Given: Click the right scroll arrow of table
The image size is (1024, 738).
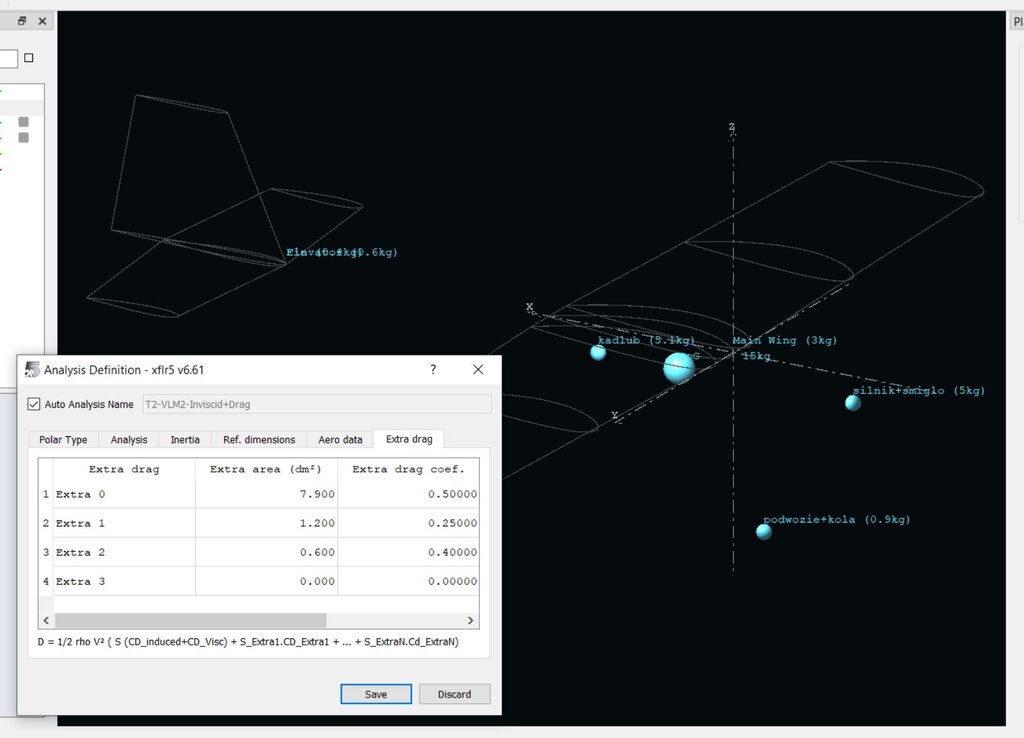Looking at the screenshot, I should pos(471,620).
